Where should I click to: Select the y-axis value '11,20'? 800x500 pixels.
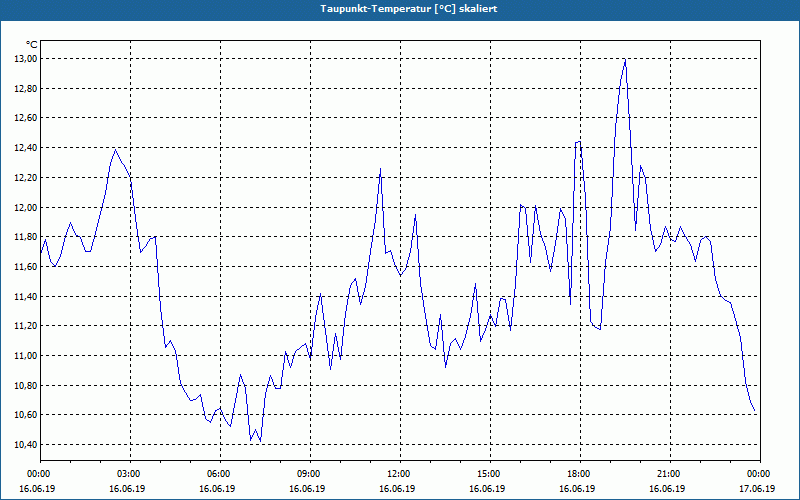pos(26,326)
